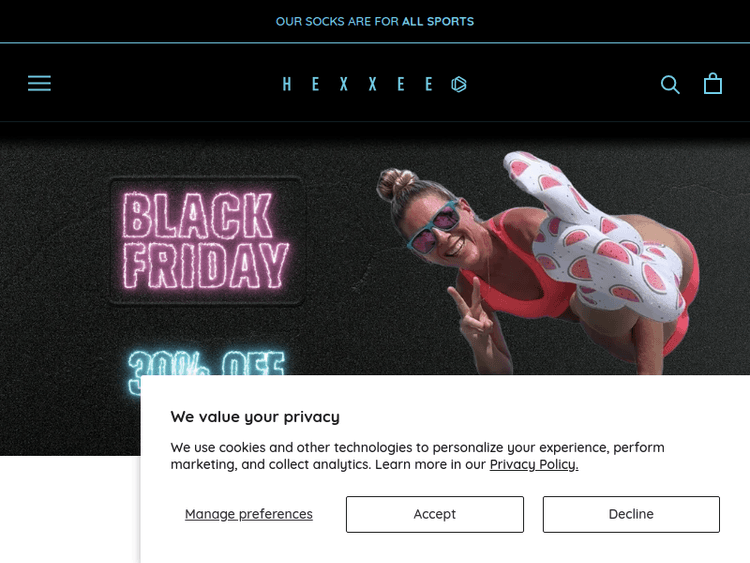
Task: Accept cookies with the Accept button
Action: (435, 514)
